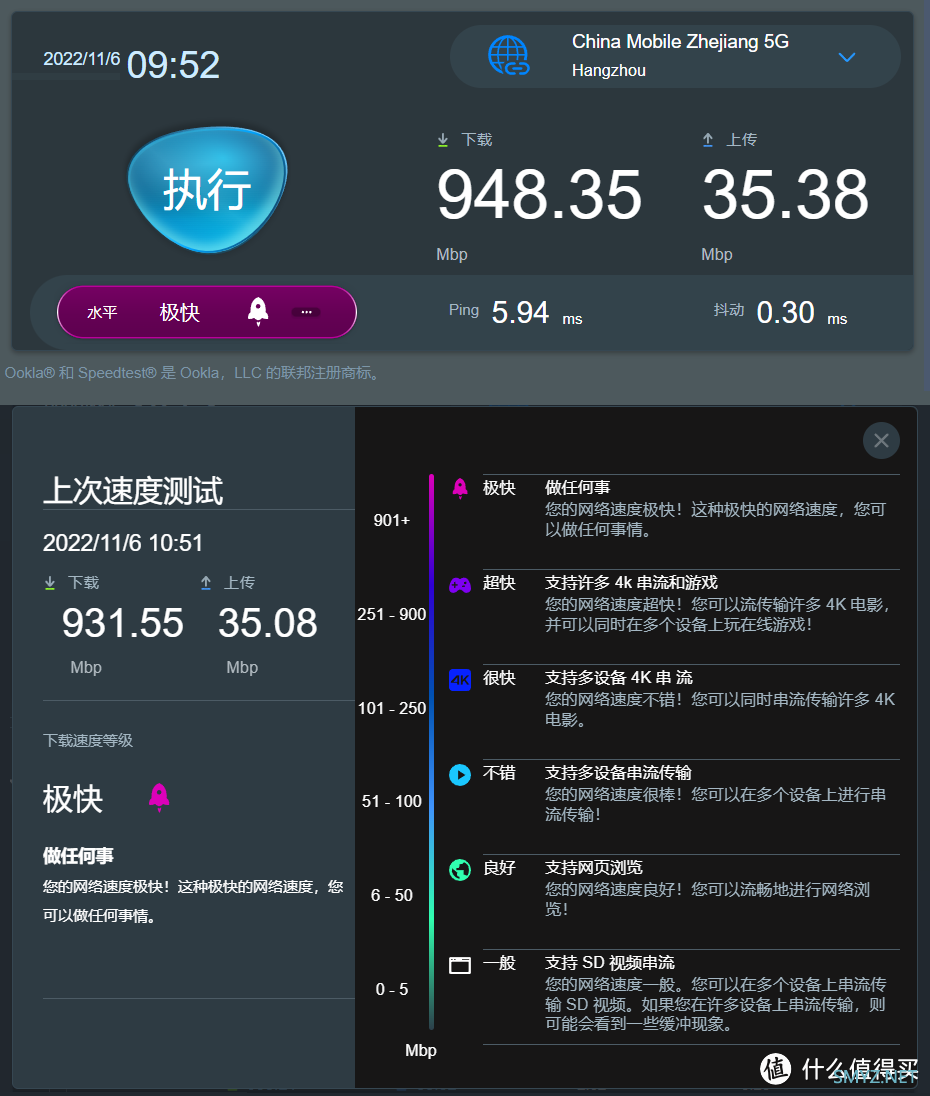Click the play icon in 不错 tier row
930x1096 pixels.
tap(460, 774)
